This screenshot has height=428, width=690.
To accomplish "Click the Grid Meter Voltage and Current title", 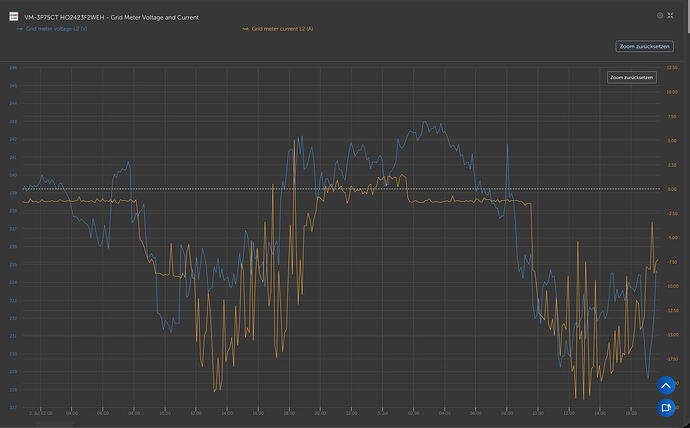I will [x=155, y=17].
